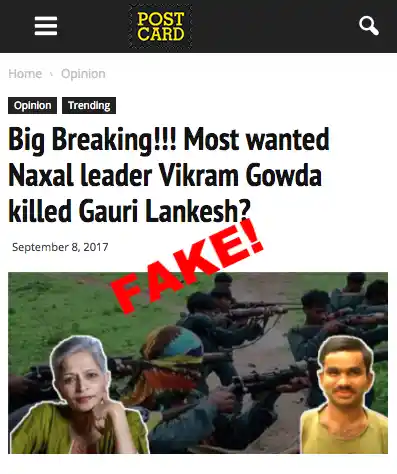Open search with the magnifier icon
This screenshot has height=474, width=397.
(x=369, y=26)
